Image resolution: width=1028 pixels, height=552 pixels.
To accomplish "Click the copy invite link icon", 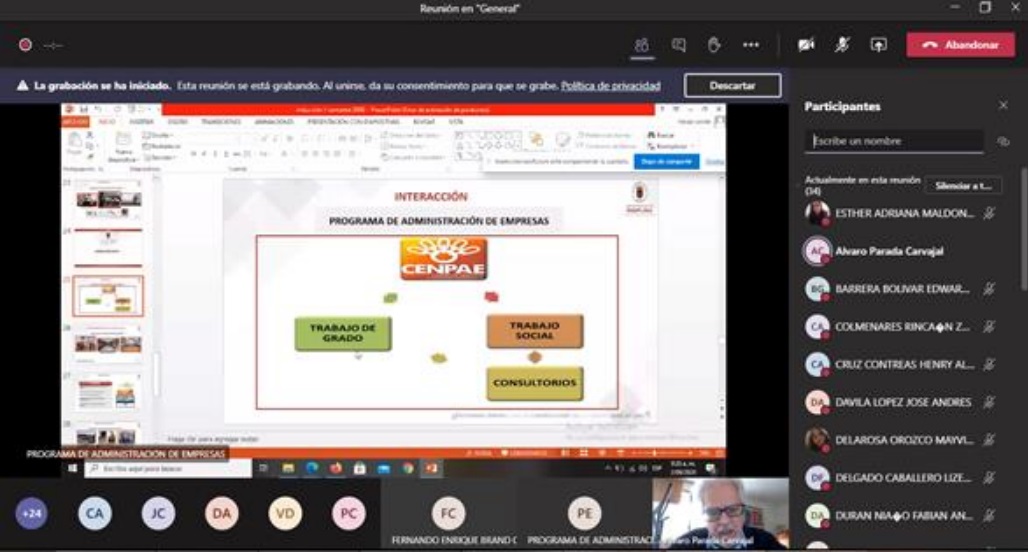I will pyautogui.click(x=1003, y=142).
